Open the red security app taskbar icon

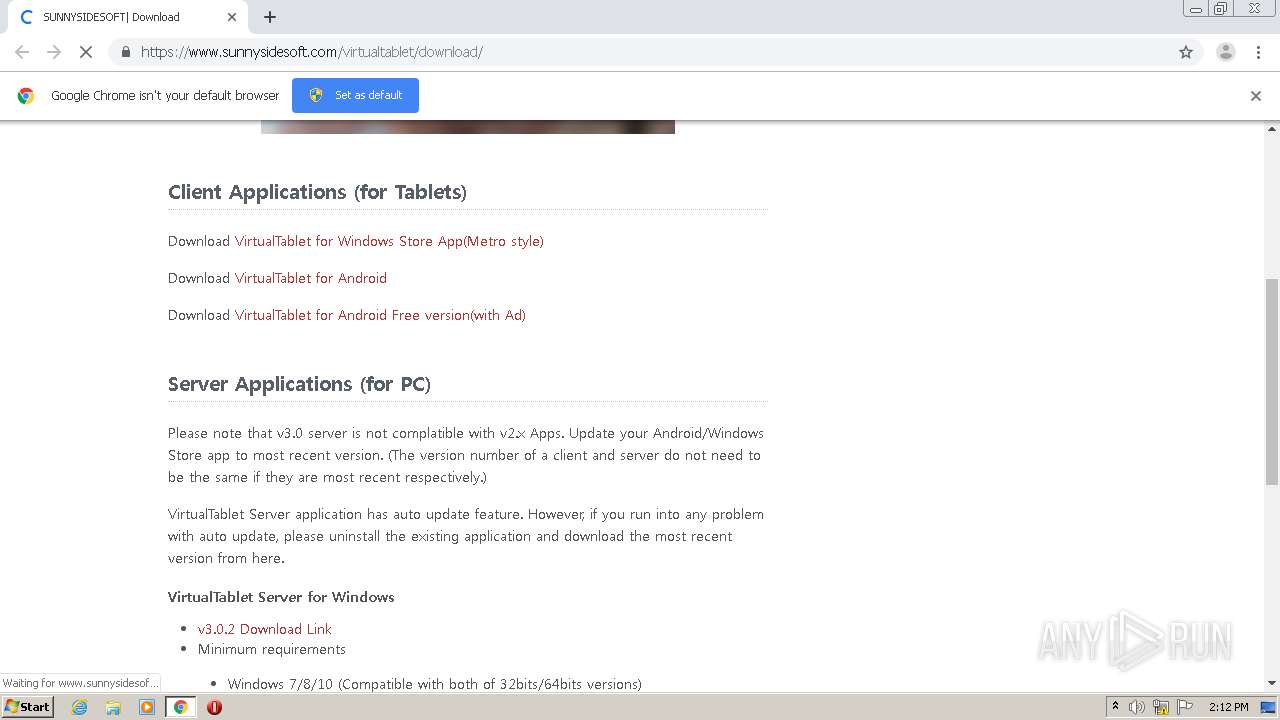(x=214, y=707)
